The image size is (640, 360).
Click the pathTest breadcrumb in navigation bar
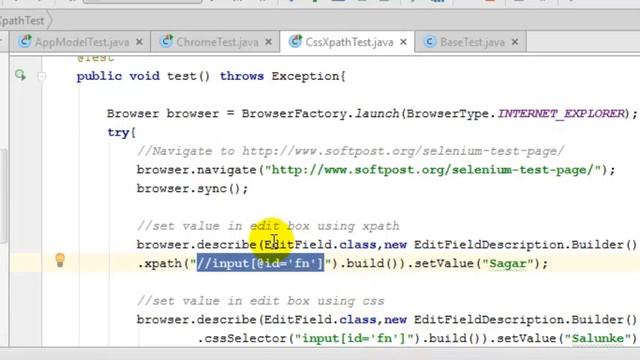pos(22,20)
